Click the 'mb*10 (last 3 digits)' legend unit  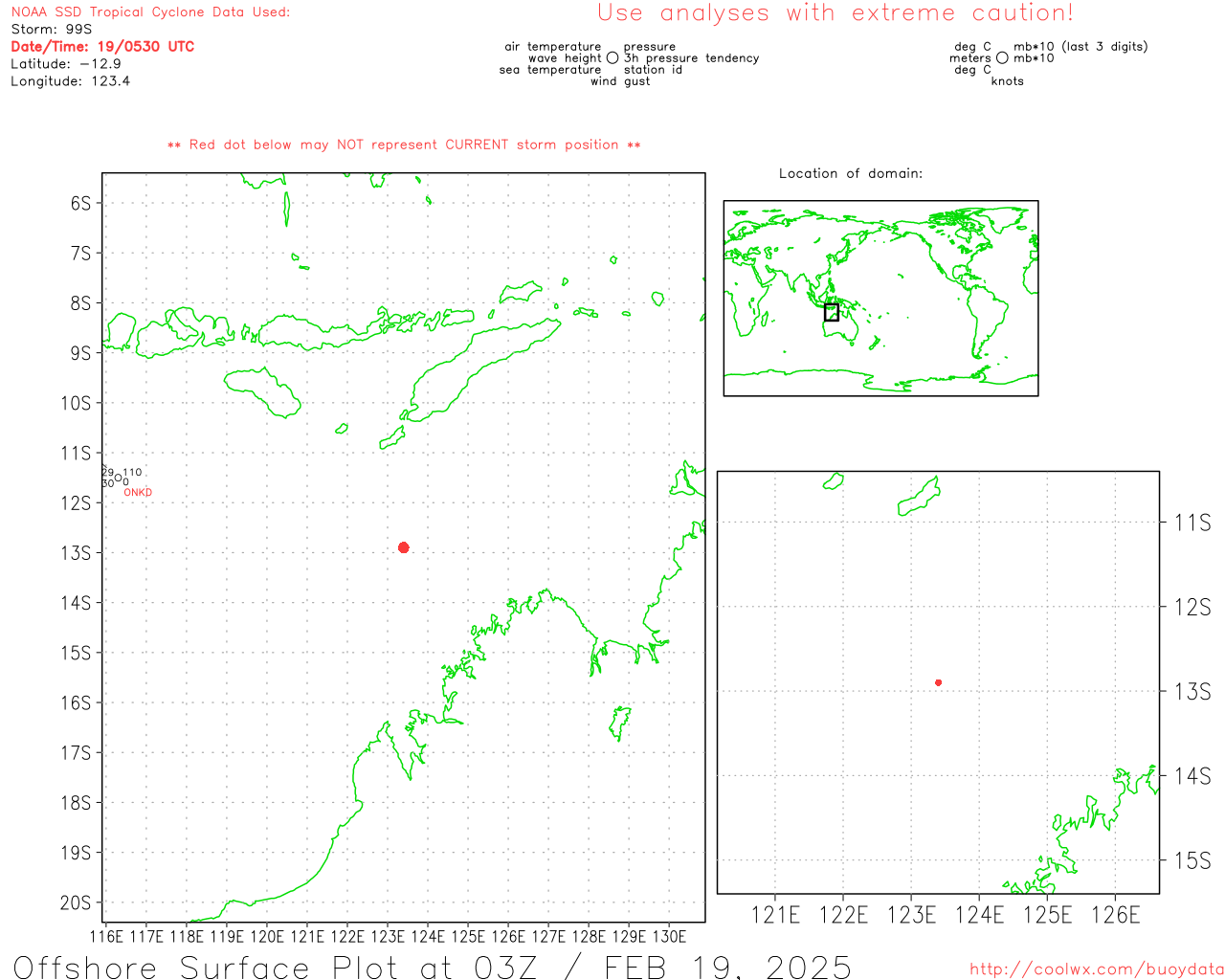(1080, 47)
